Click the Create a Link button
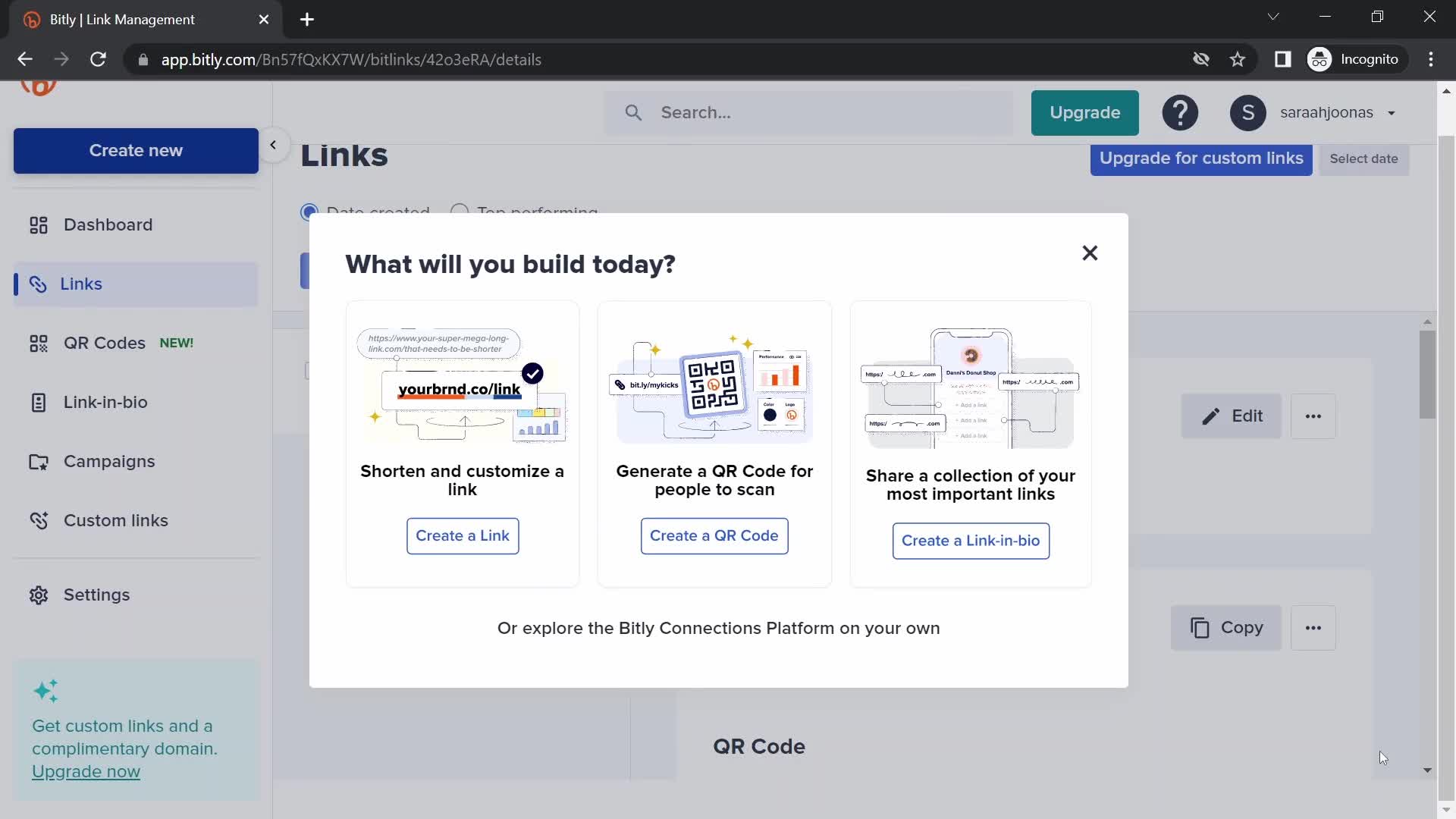 (x=462, y=535)
